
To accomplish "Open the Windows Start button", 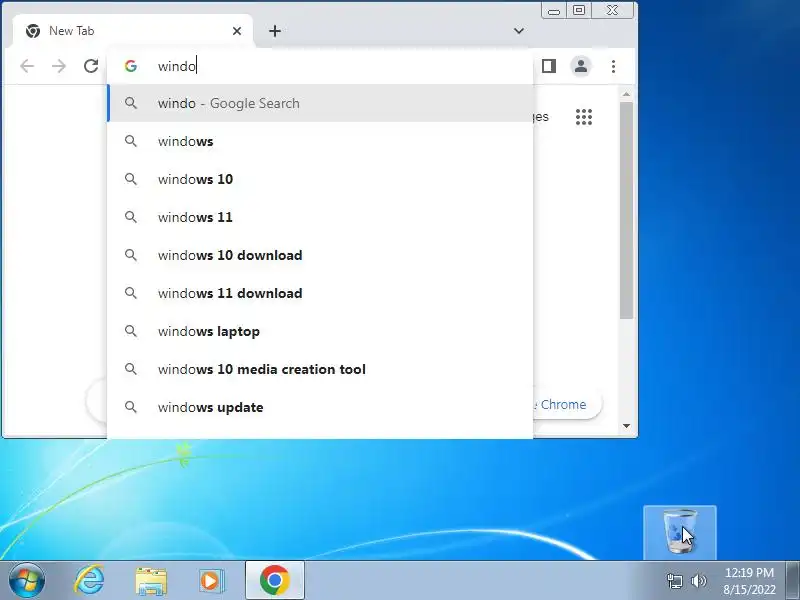I will point(27,581).
